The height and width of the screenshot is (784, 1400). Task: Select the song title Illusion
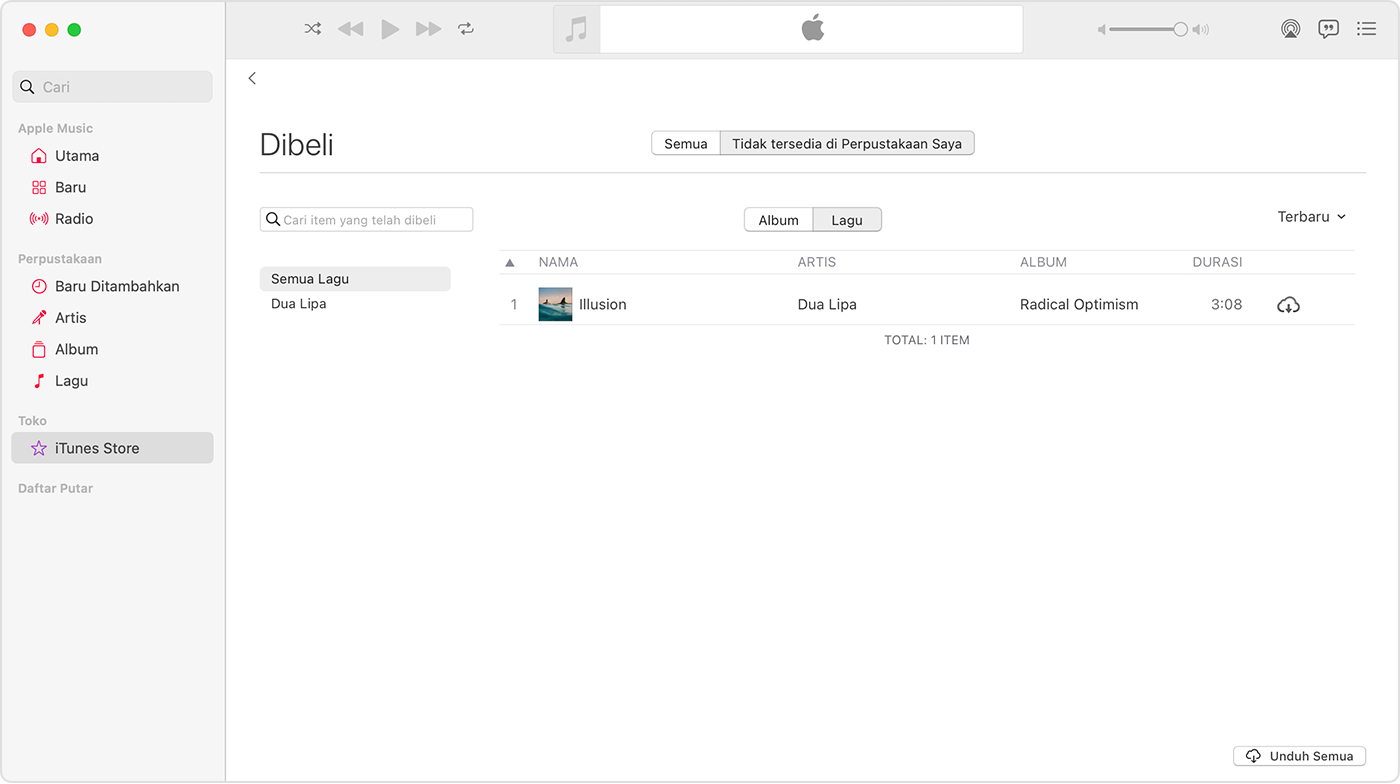pos(603,304)
